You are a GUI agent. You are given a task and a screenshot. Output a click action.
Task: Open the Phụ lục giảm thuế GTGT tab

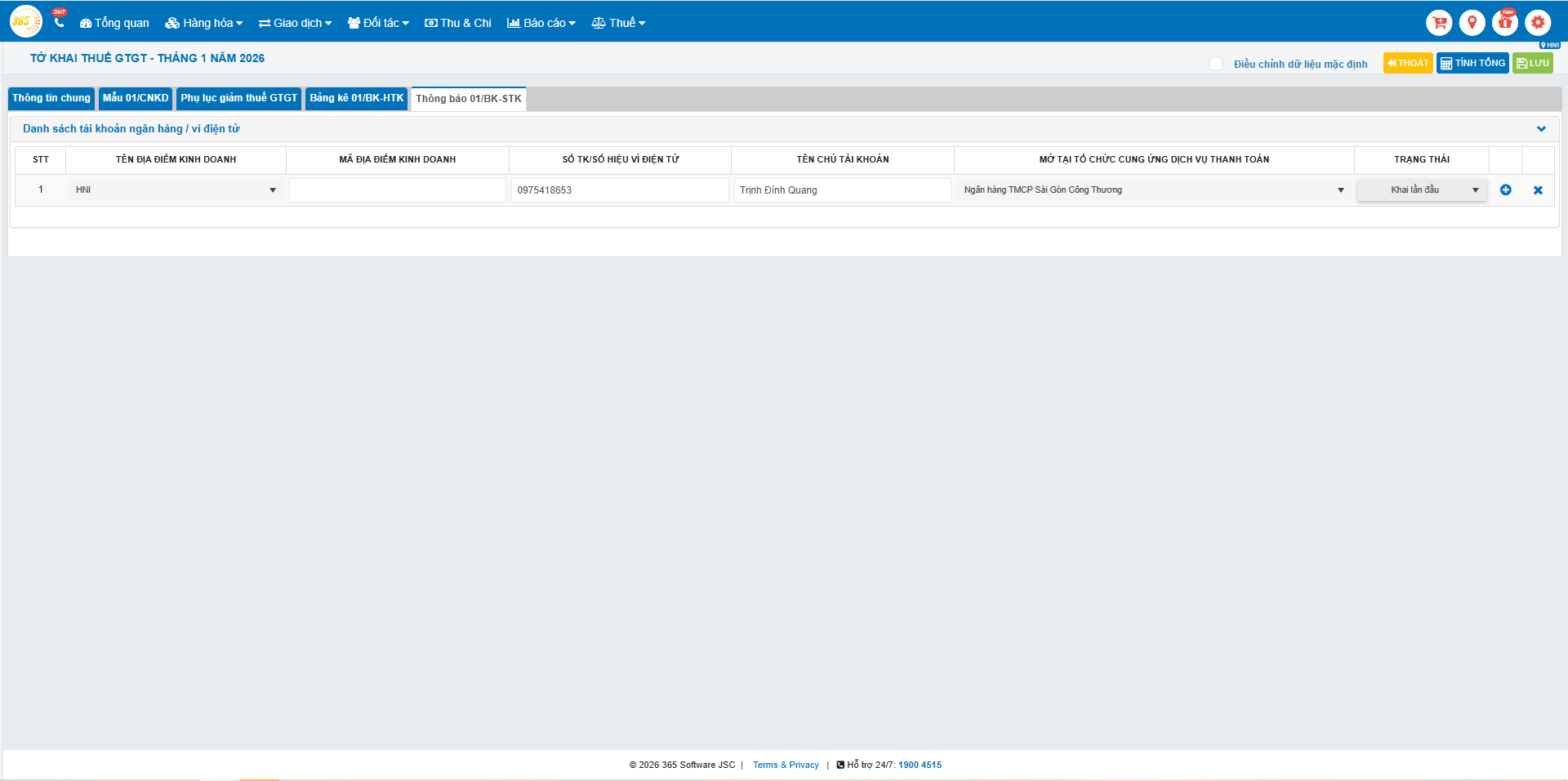pyautogui.click(x=238, y=98)
